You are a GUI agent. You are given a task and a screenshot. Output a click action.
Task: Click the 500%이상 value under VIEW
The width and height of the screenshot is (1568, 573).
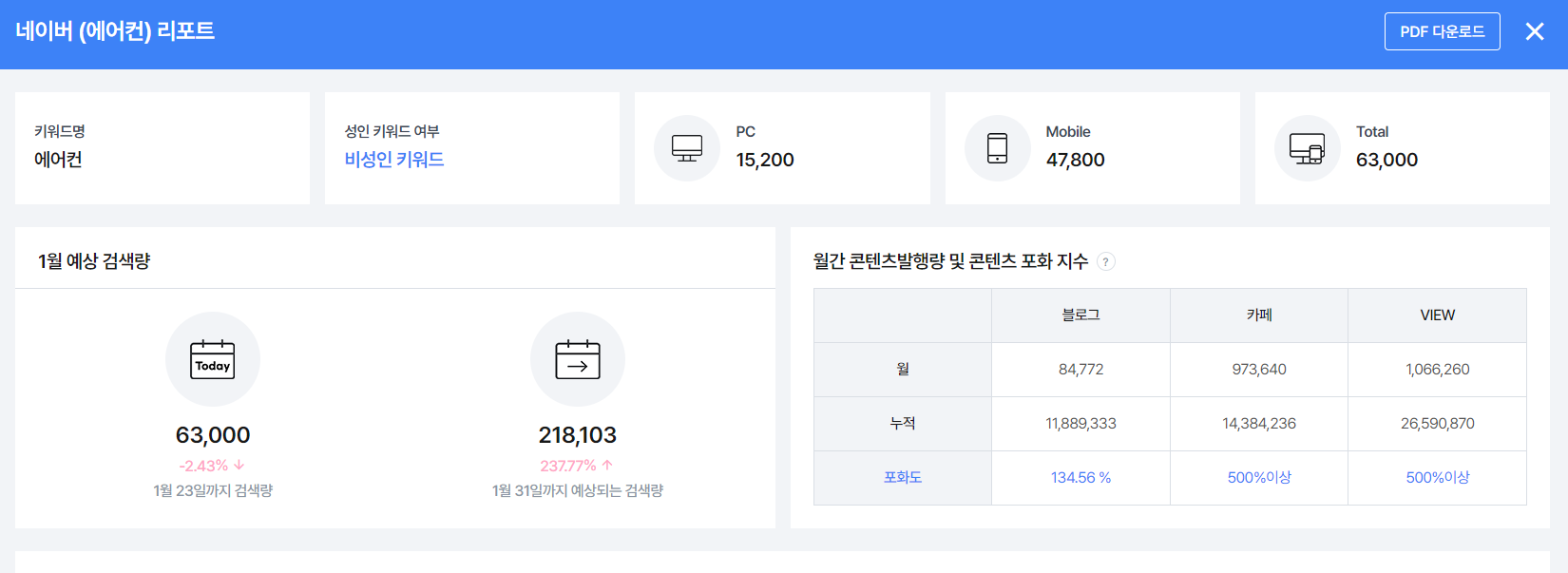pos(1437,478)
